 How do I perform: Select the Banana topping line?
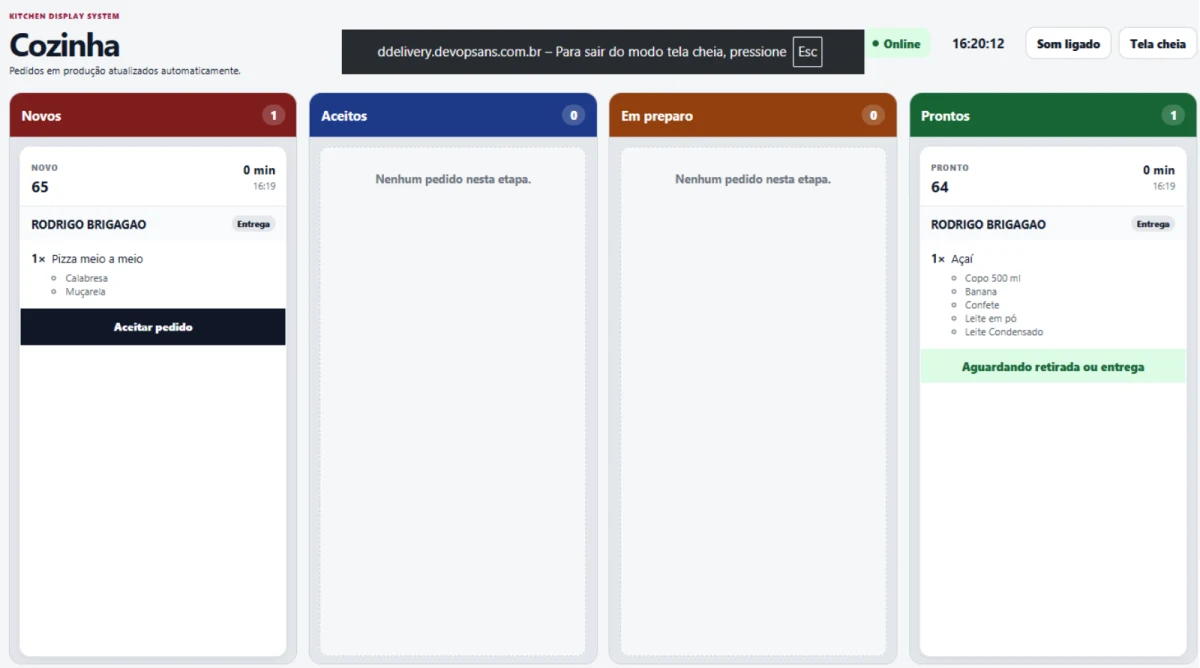pyautogui.click(x=981, y=292)
